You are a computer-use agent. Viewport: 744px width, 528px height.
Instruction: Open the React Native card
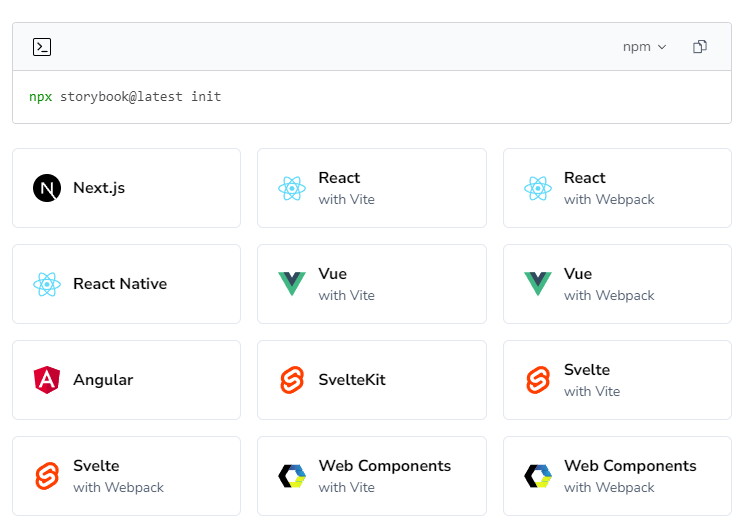(126, 284)
